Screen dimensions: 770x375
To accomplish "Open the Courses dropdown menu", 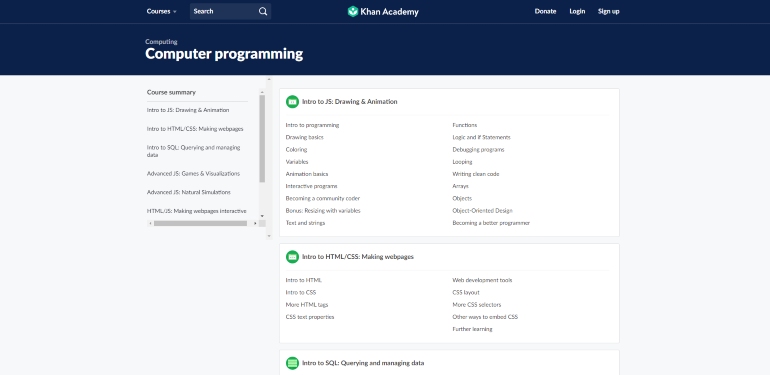I will (162, 11).
